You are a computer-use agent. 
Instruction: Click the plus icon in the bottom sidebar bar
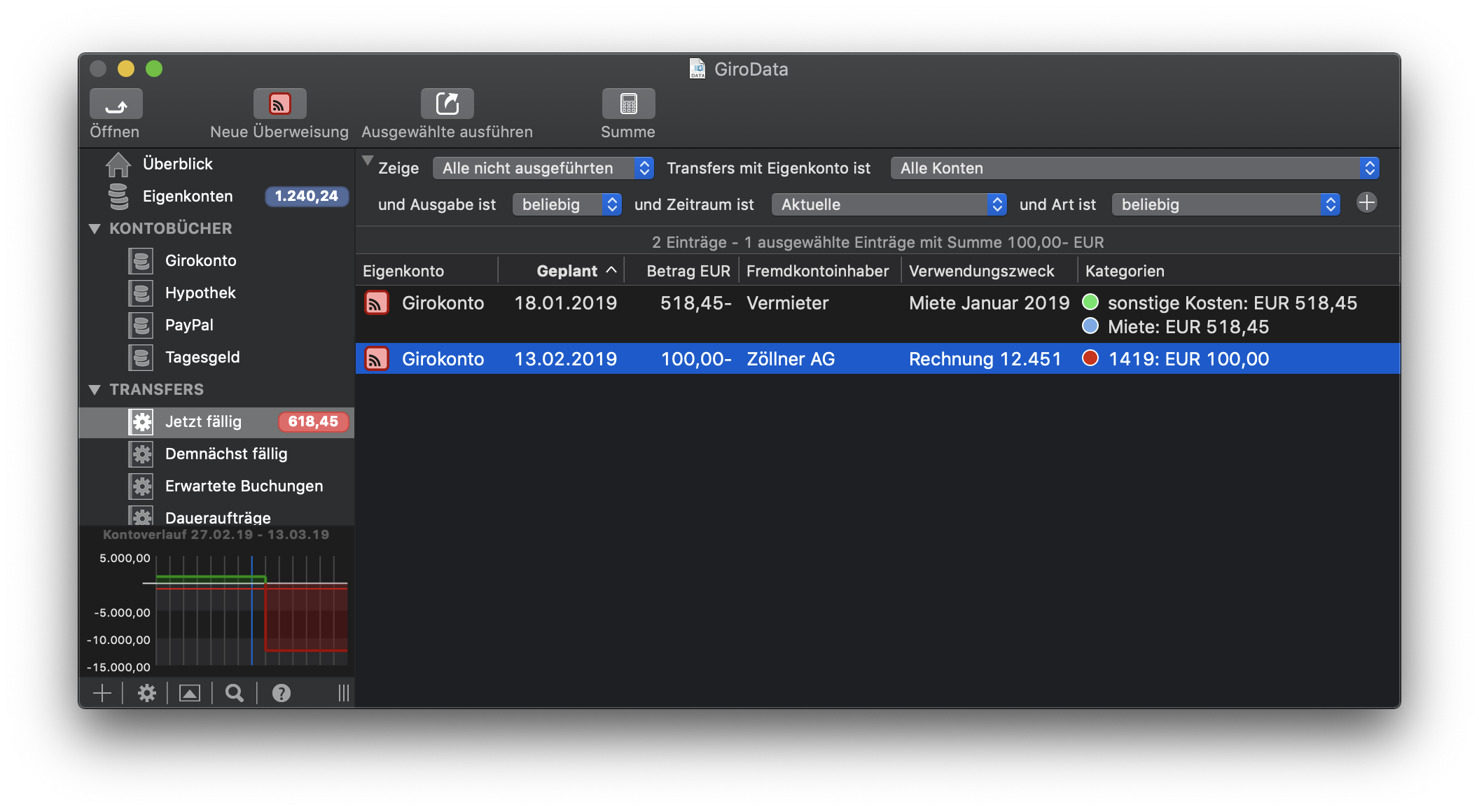coord(102,693)
